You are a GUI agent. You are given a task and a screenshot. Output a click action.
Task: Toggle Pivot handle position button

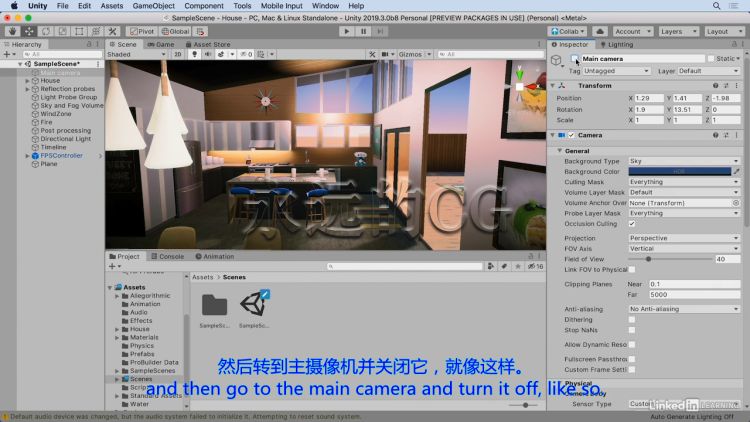pos(142,31)
